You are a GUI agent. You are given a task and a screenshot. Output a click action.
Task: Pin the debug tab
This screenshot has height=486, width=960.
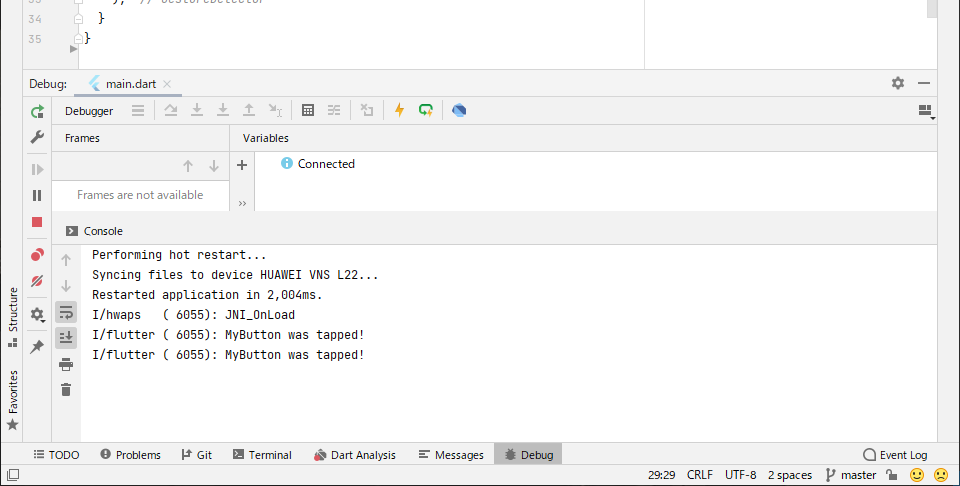[x=37, y=346]
